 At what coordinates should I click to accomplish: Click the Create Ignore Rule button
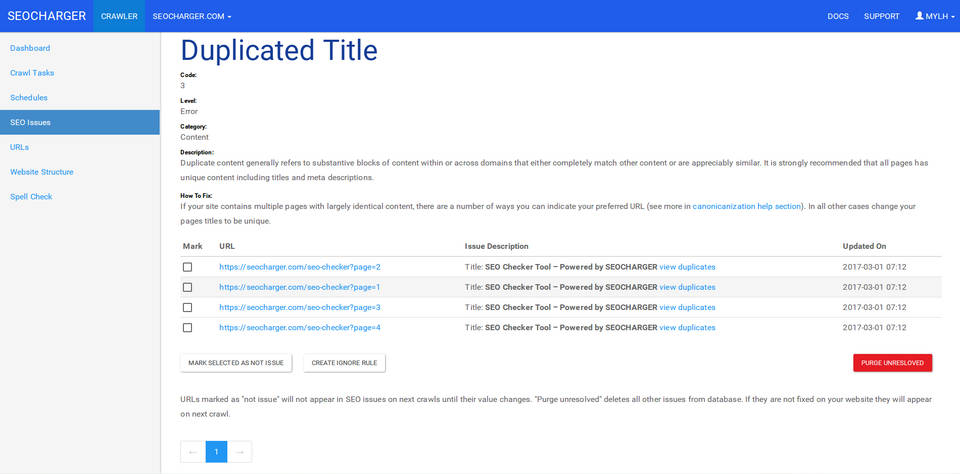click(x=344, y=363)
